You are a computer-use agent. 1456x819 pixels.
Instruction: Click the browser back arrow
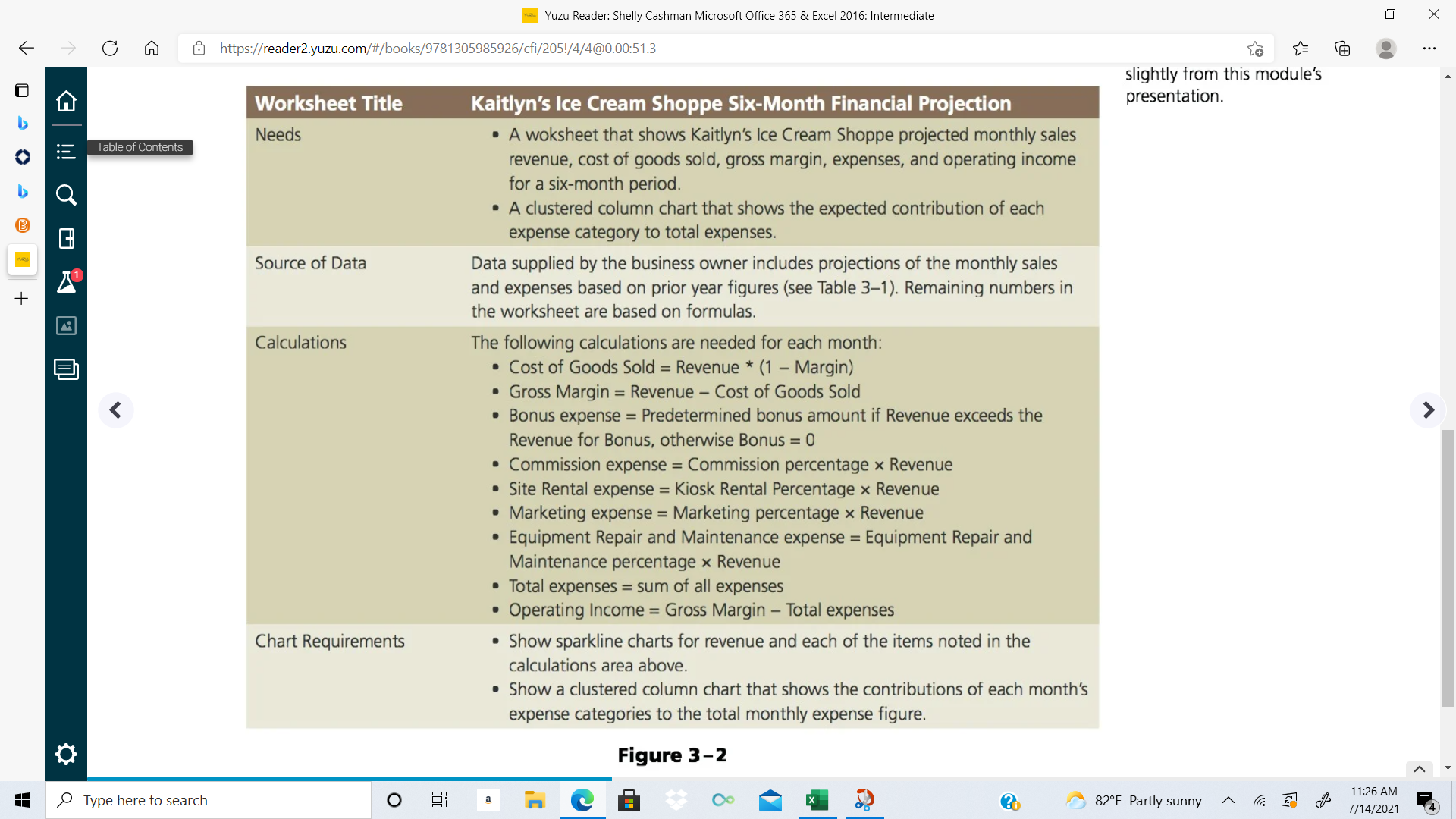click(x=27, y=49)
